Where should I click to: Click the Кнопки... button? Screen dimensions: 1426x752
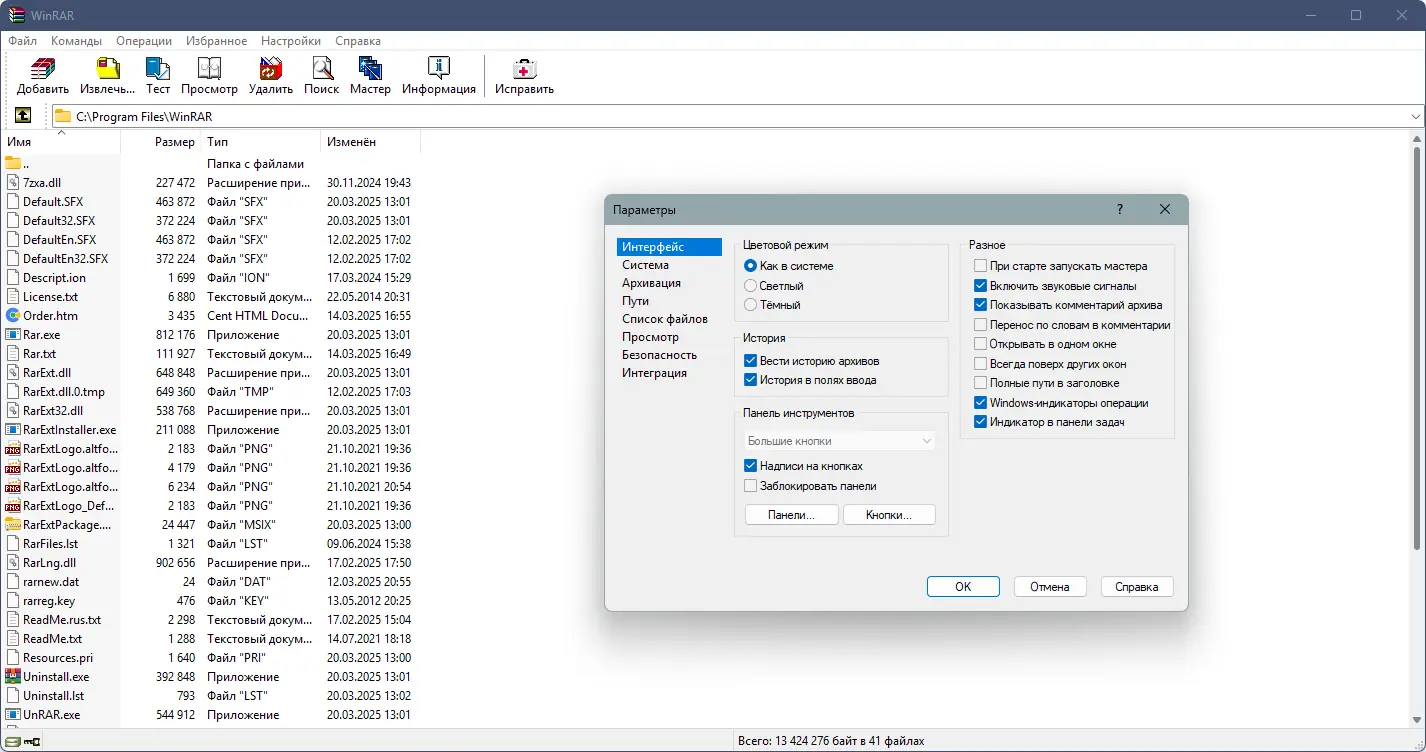(889, 515)
